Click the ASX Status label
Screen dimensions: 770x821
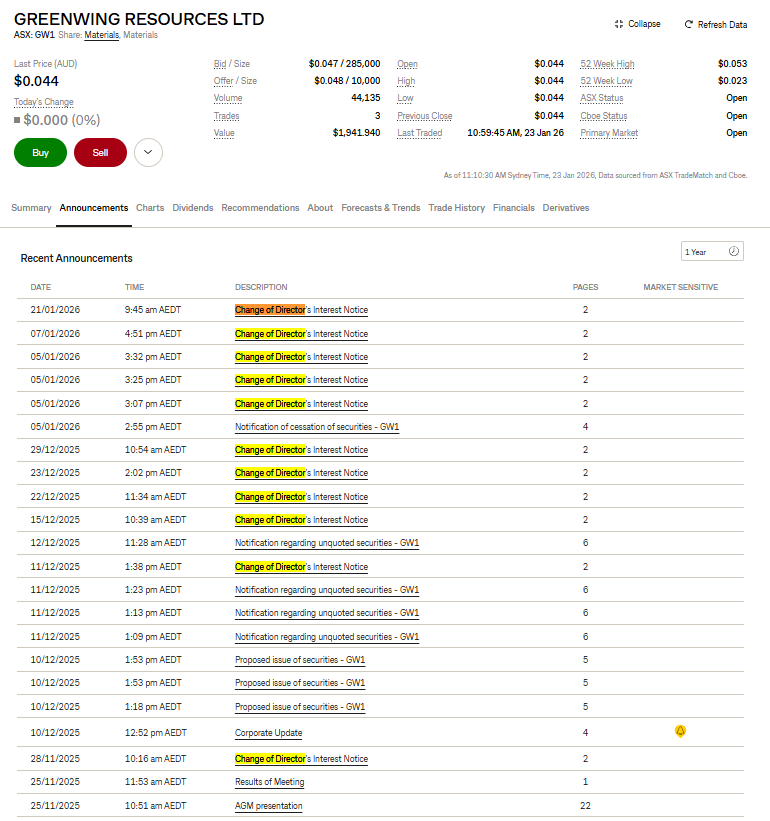pos(602,98)
